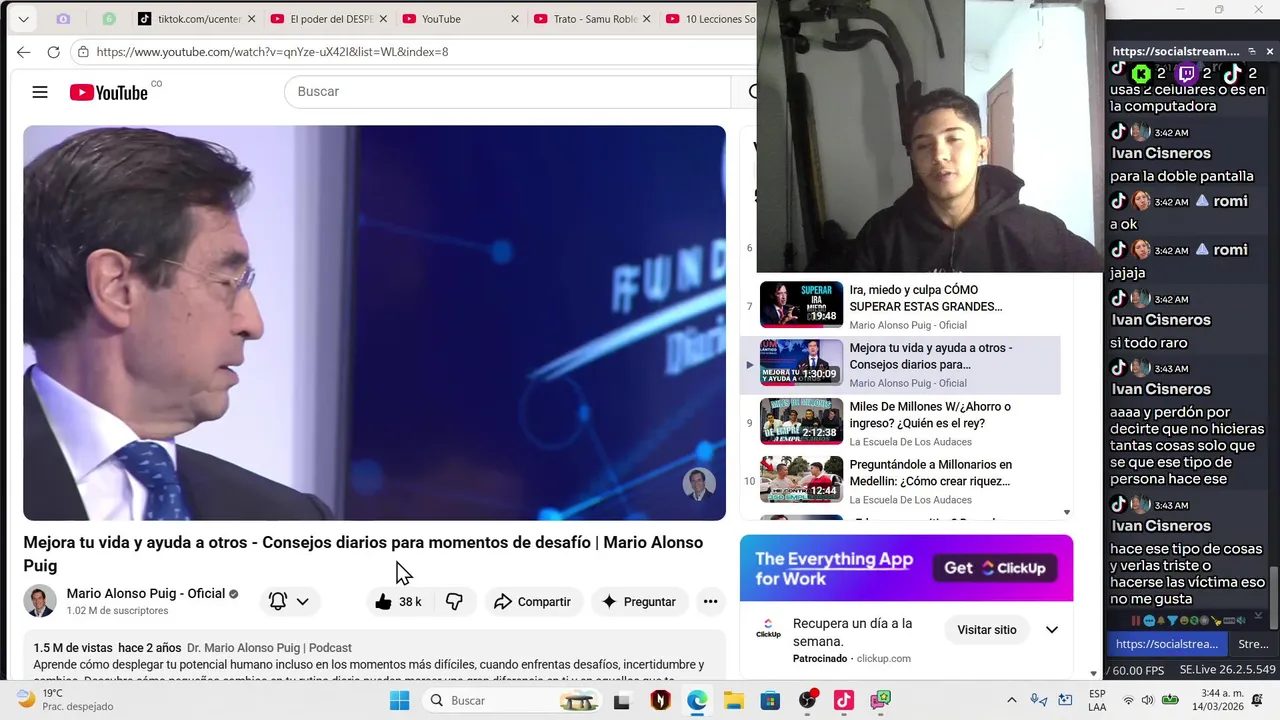This screenshot has width=1280, height=720.
Task: Pop out the Social Stream dock panel
Action: [1251, 51]
